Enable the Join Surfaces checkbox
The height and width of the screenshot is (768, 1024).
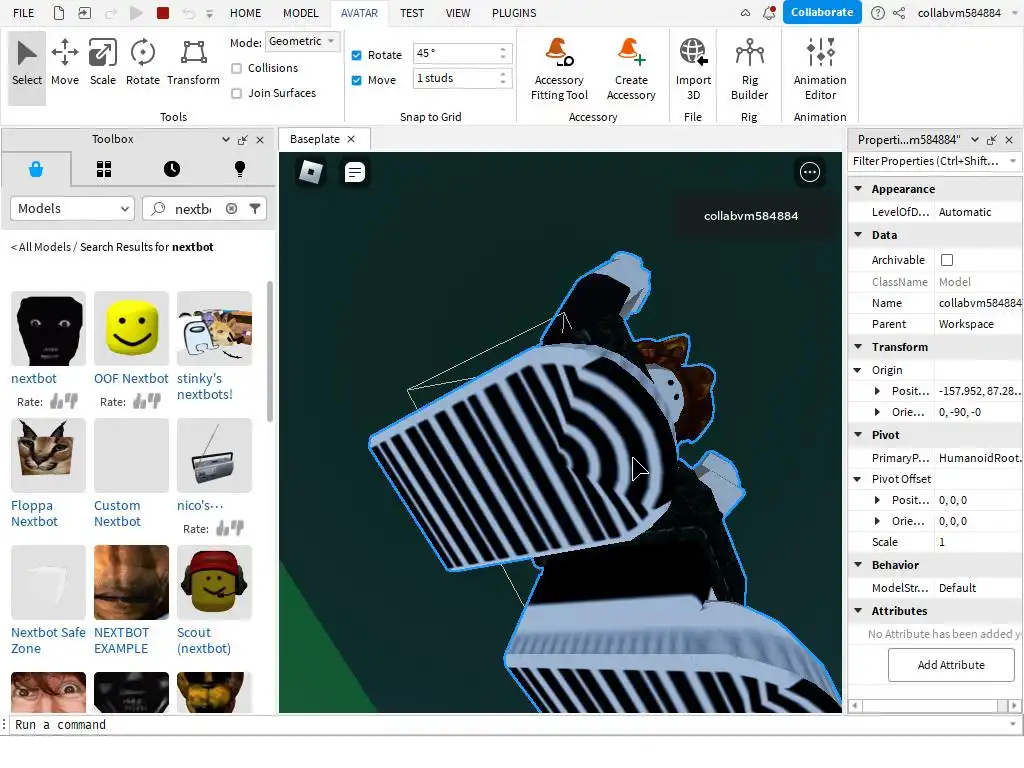236,93
